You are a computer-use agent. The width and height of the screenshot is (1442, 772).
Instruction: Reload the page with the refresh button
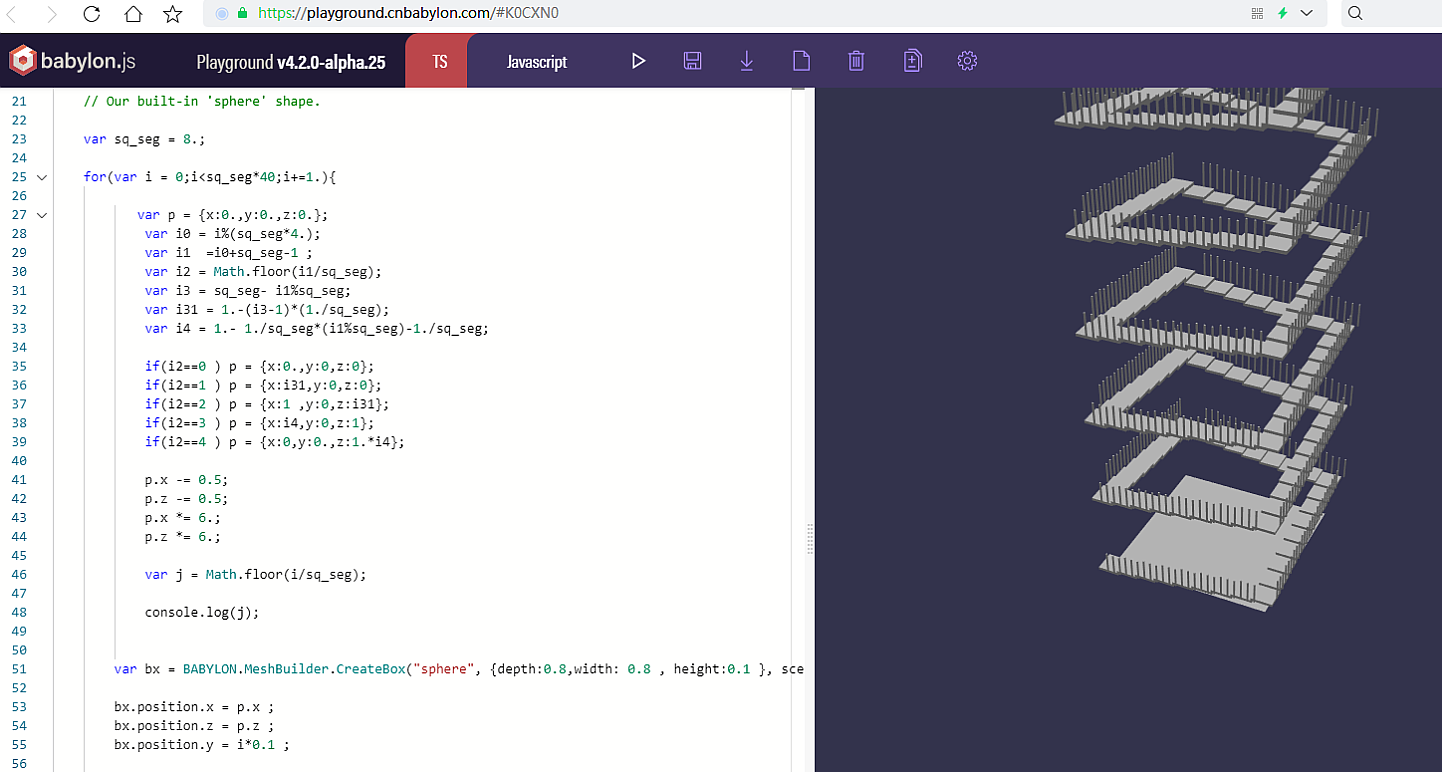(91, 14)
